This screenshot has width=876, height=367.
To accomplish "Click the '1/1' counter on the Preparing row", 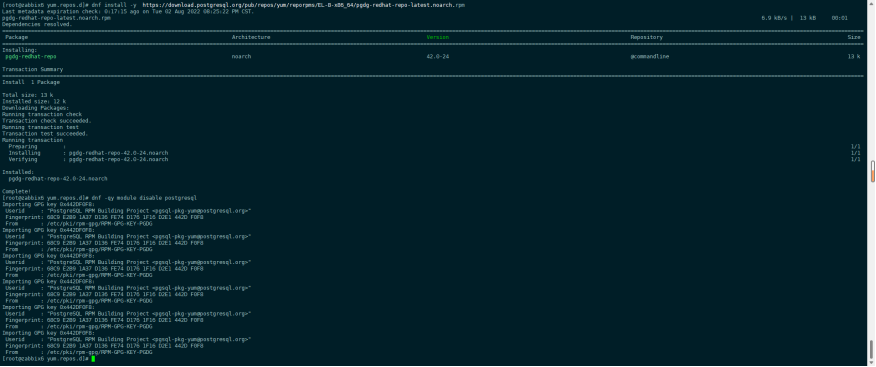I will click(855, 146).
